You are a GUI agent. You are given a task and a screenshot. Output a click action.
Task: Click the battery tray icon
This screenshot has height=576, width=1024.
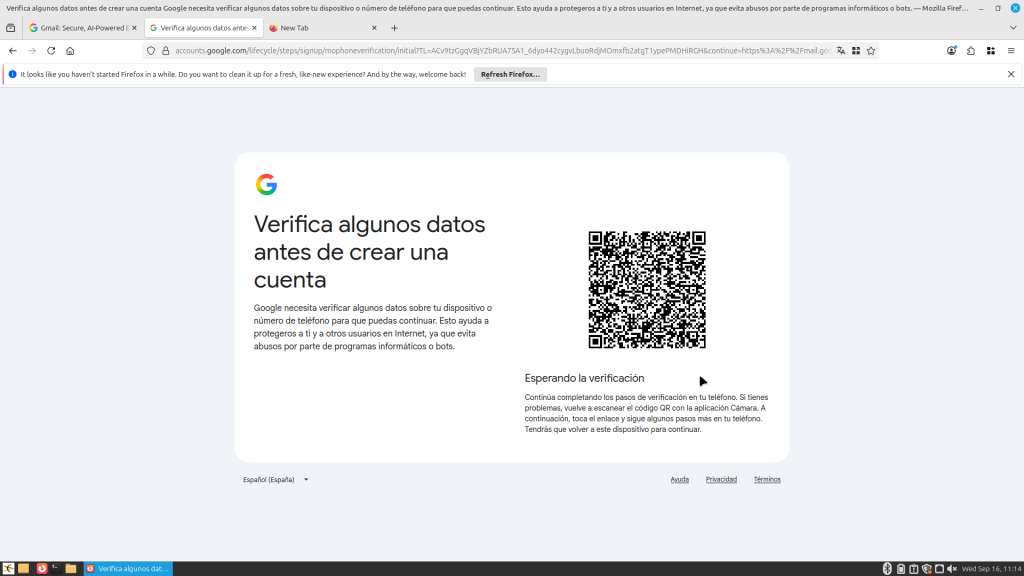click(901, 569)
